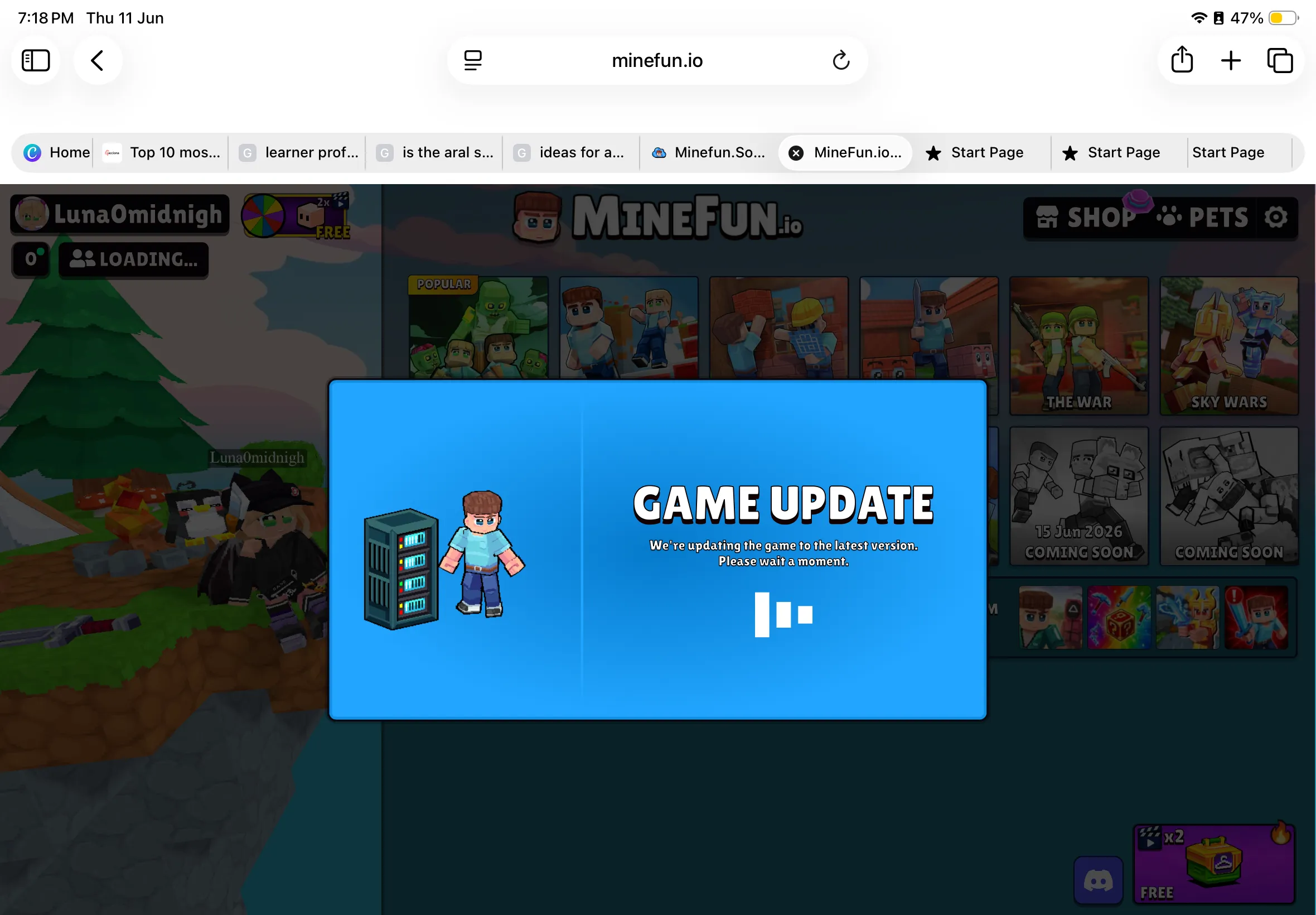
Task: Spin the free prize wheel
Action: [x=296, y=215]
